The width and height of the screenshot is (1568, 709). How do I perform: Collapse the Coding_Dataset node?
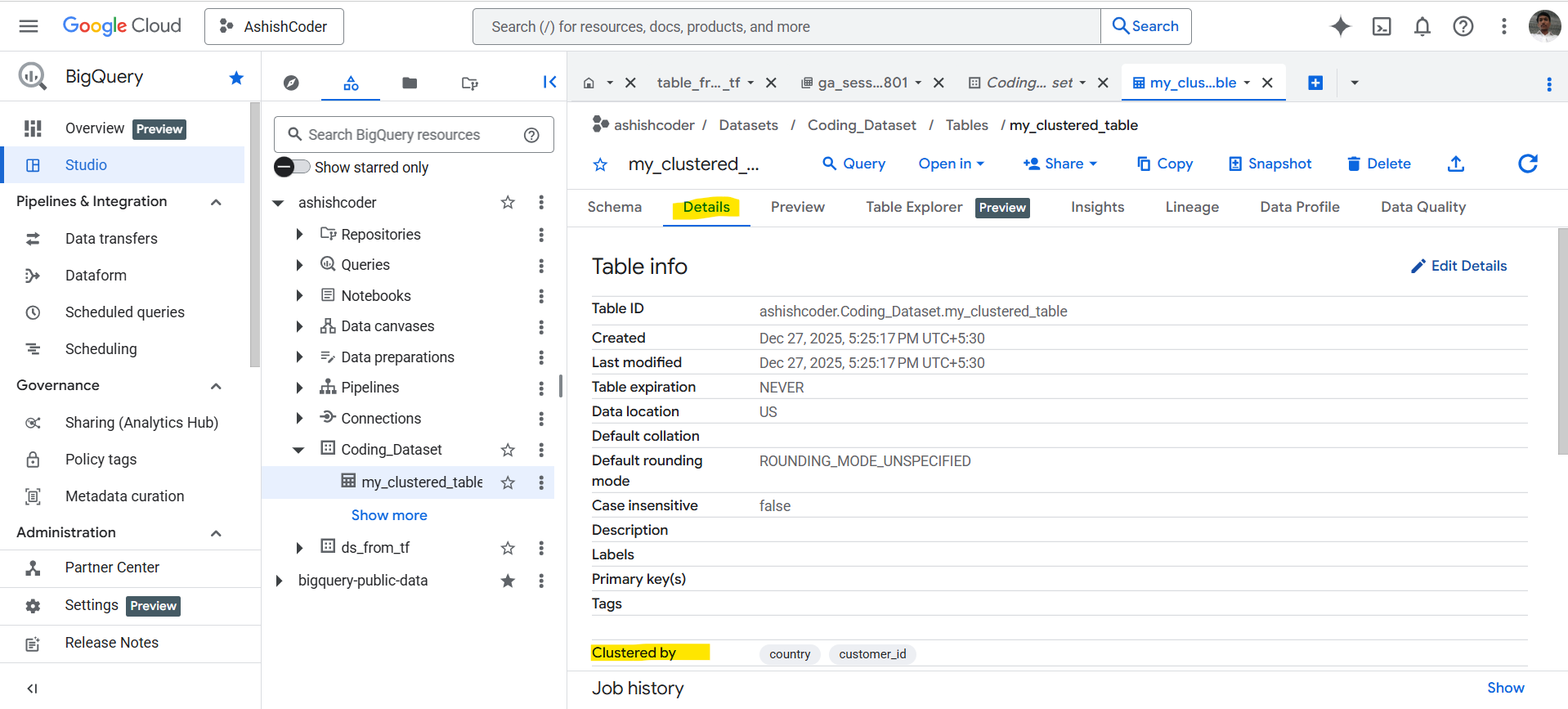click(299, 450)
